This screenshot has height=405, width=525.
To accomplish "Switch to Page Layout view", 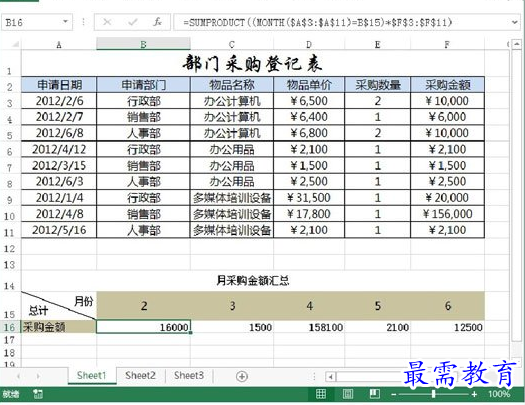I will click(x=348, y=394).
